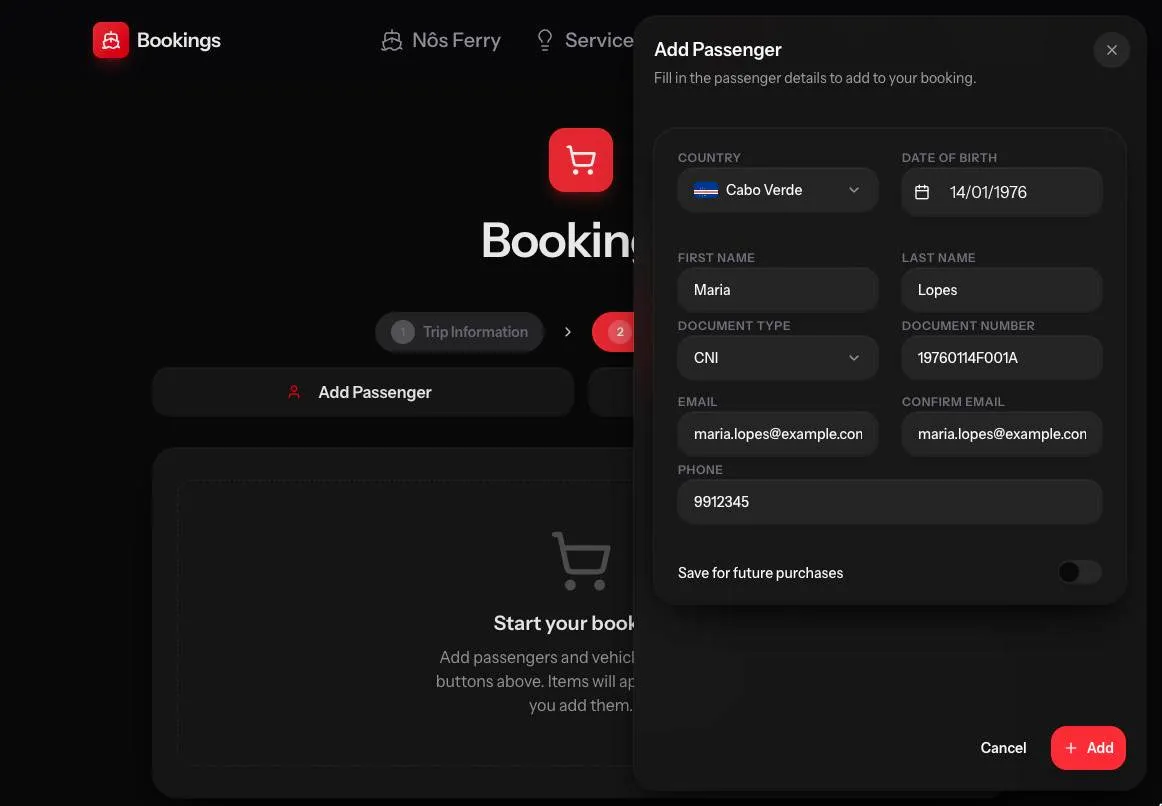This screenshot has width=1162, height=806.
Task: Click the Phone number field
Action: point(890,502)
